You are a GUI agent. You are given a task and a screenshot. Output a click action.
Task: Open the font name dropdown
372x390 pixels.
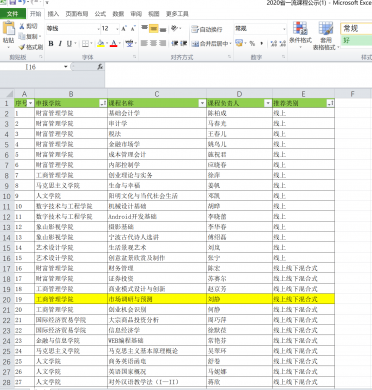[98, 29]
